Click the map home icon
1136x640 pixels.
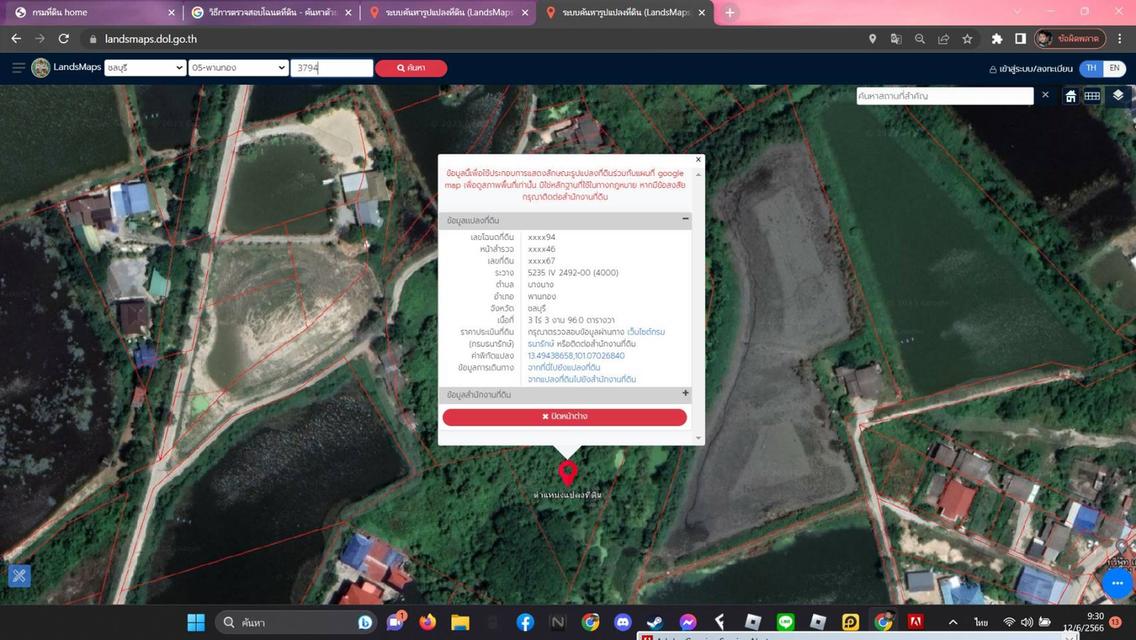tap(1070, 96)
